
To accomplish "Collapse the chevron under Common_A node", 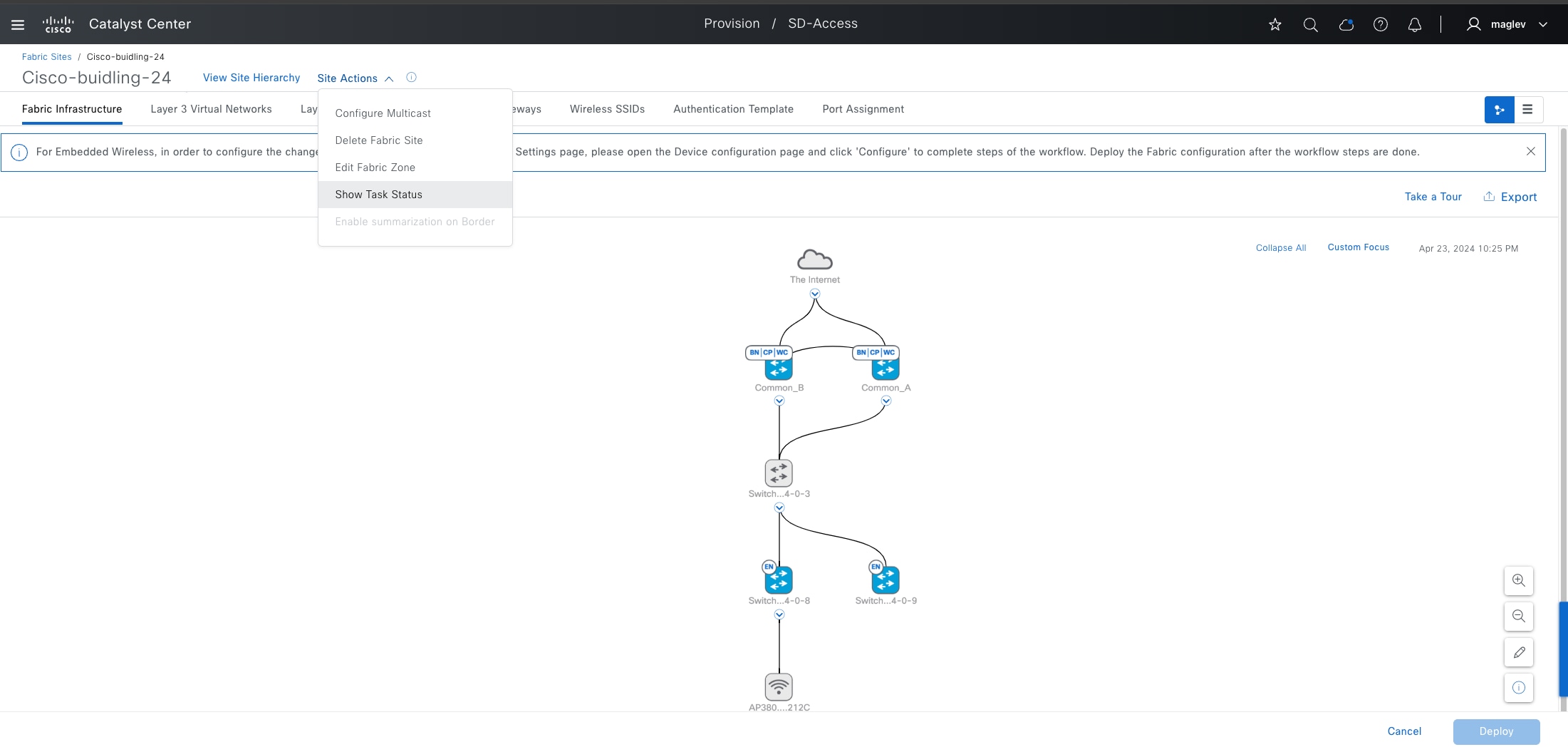I will 886,401.
